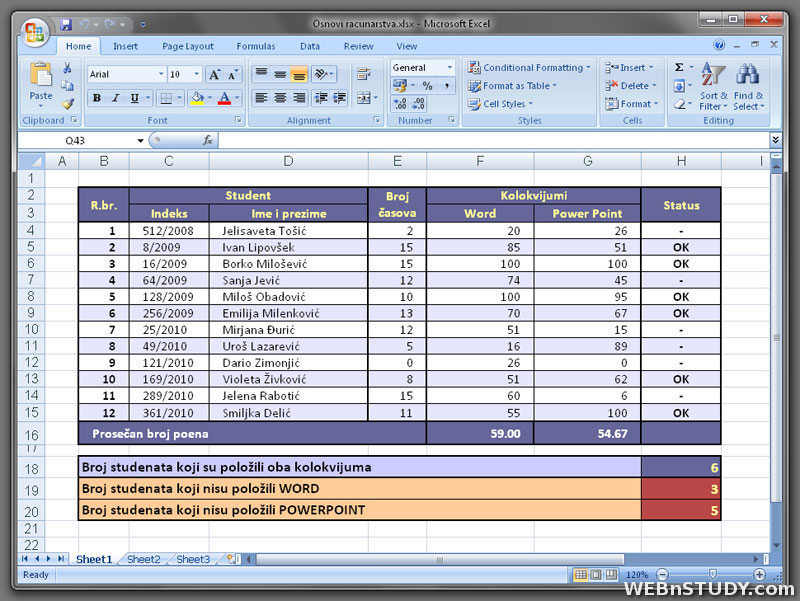Open the Formulas ribbon tab
This screenshot has height=601, width=800.
[x=256, y=46]
